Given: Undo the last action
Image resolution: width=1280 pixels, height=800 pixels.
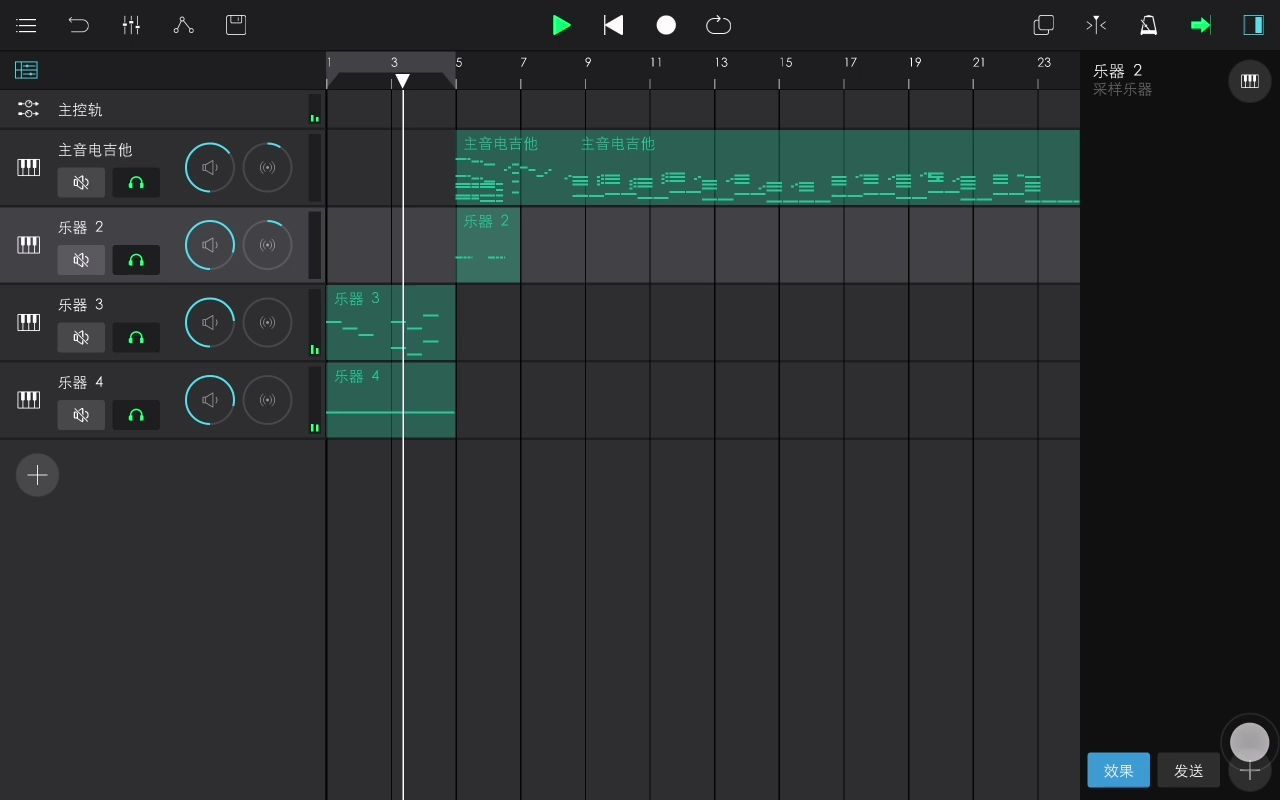Looking at the screenshot, I should pos(79,25).
